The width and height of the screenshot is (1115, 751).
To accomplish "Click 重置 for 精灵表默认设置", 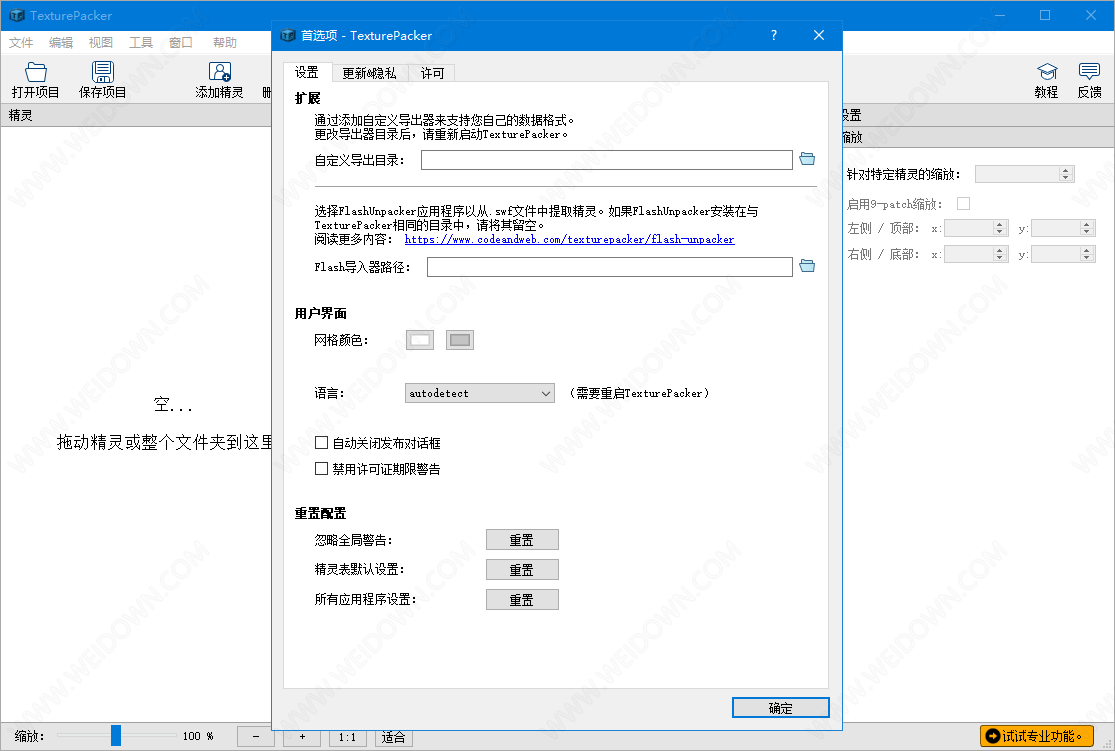I will (x=522, y=570).
